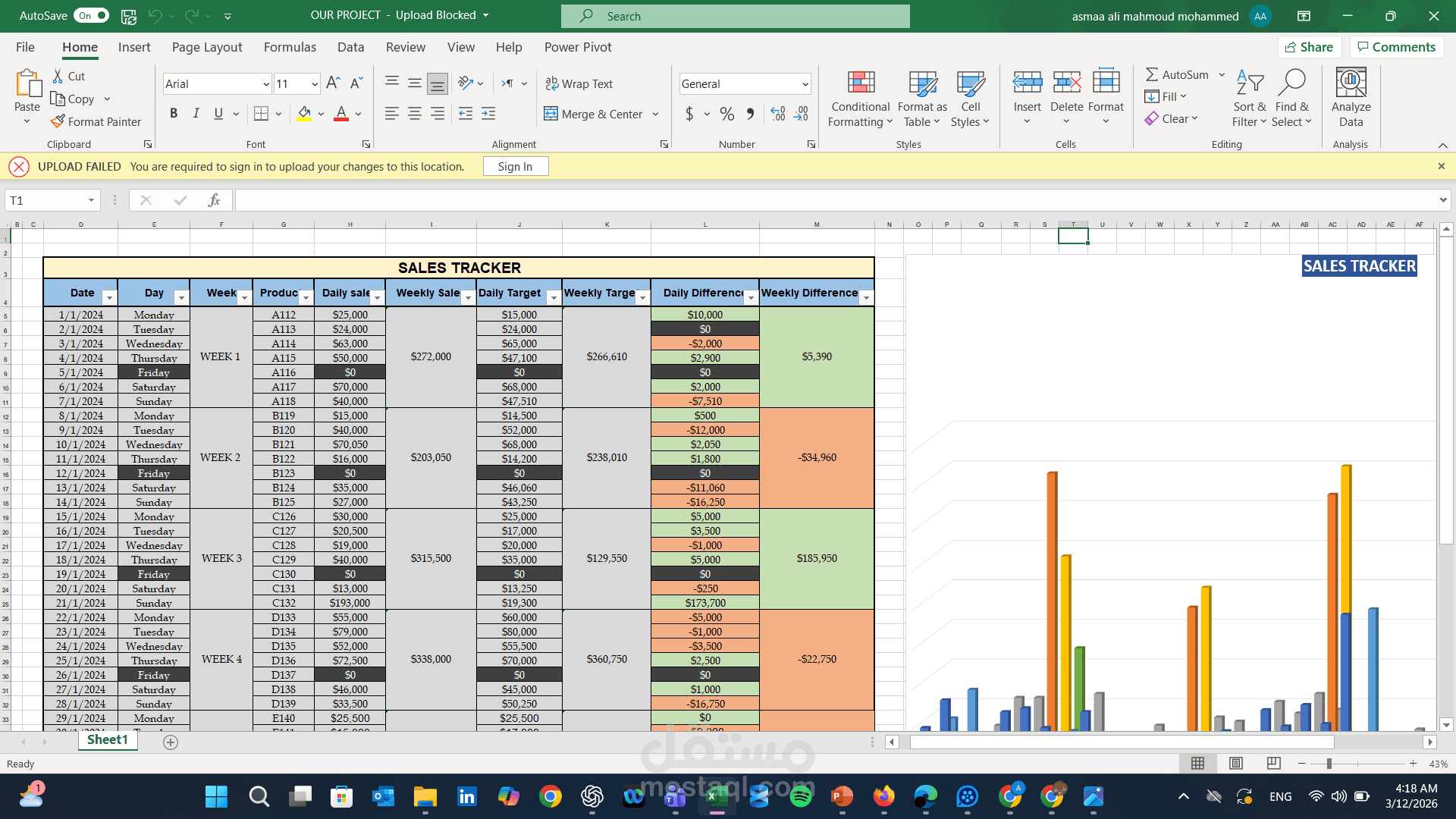Expand Merge & Center dropdown arrow
The height and width of the screenshot is (819, 1456).
pos(656,115)
